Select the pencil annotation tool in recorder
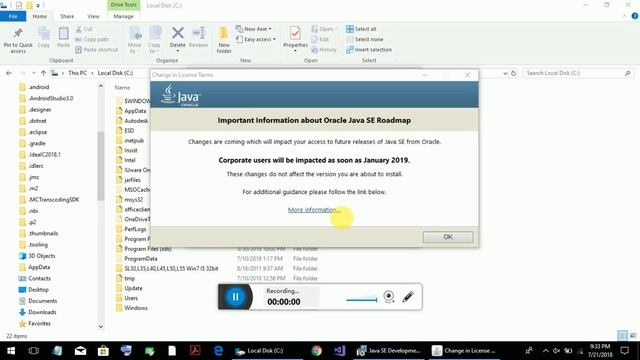The image size is (640, 360). [408, 297]
